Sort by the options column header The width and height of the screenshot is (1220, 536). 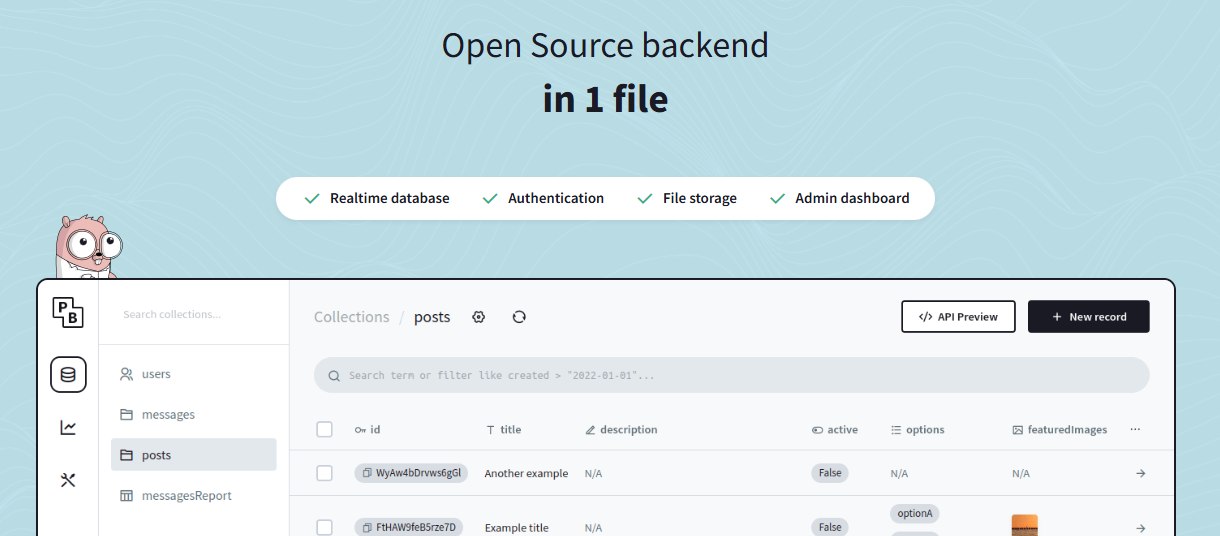click(917, 429)
